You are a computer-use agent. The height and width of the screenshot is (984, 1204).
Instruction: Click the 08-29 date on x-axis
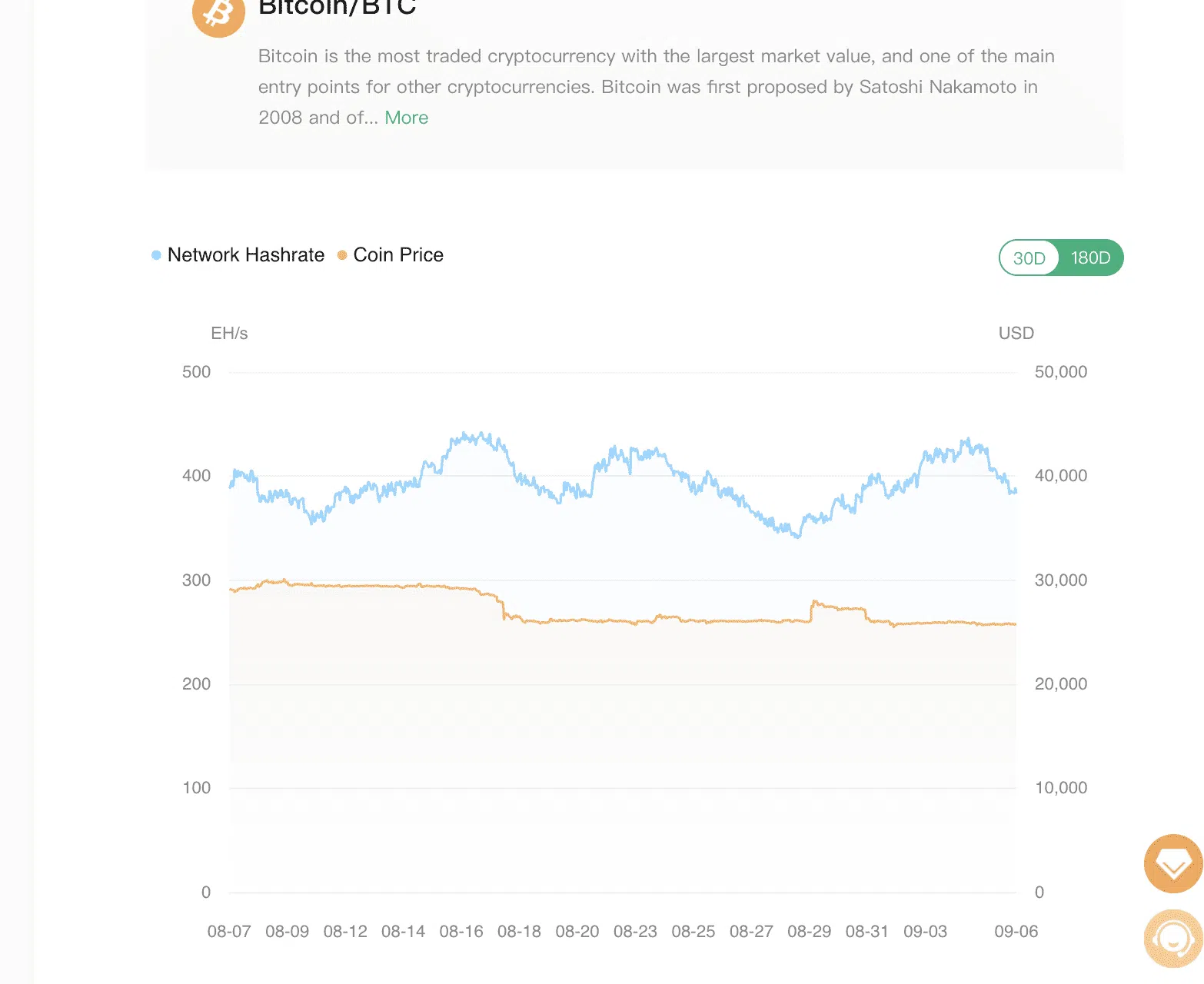point(810,932)
